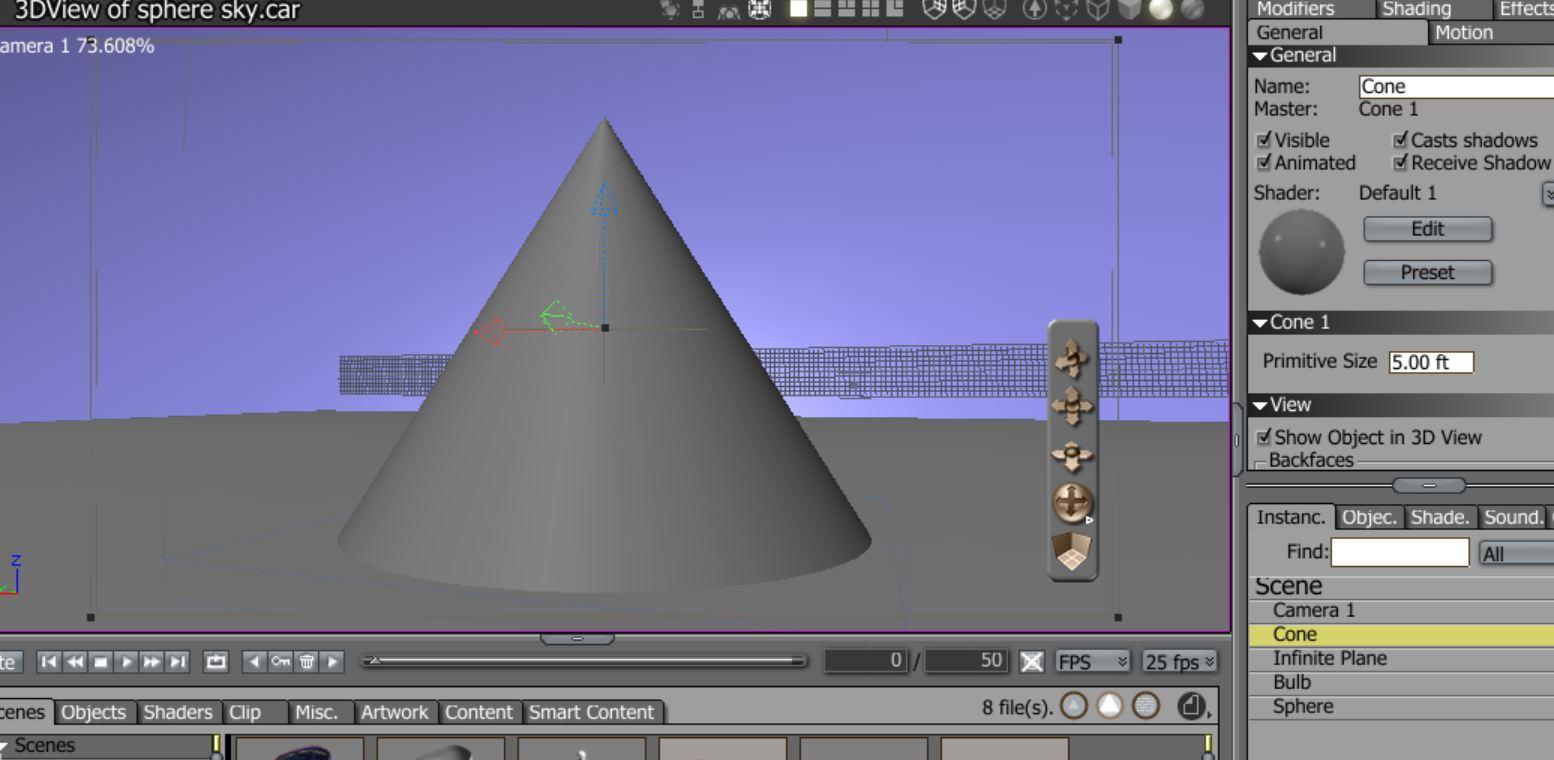This screenshot has height=760, width=1554.
Task: Click the Primitive Size field
Action: [1431, 362]
